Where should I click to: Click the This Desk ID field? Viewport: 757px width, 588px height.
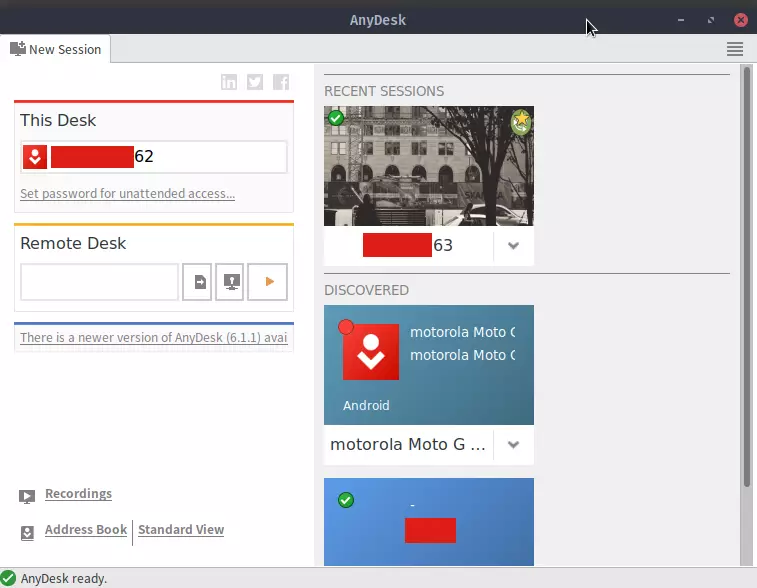(154, 157)
